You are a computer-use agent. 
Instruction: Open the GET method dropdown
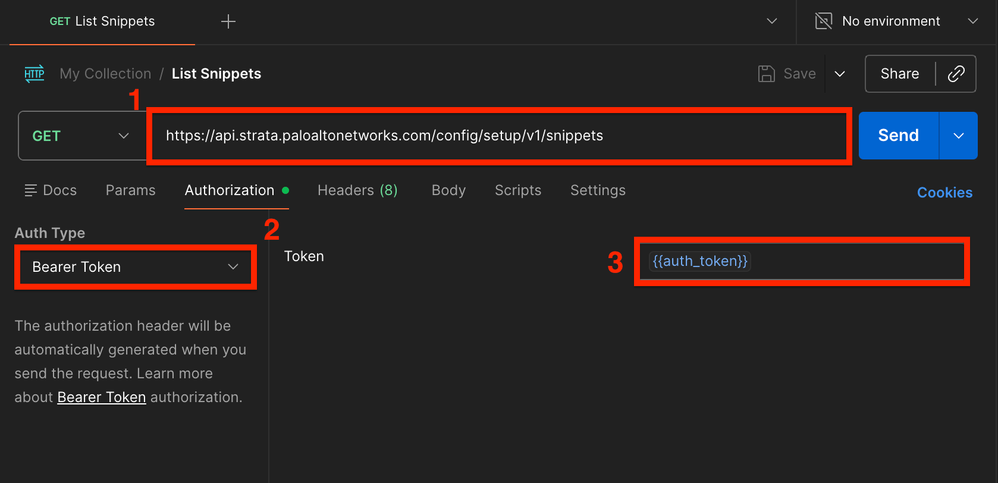[82, 136]
